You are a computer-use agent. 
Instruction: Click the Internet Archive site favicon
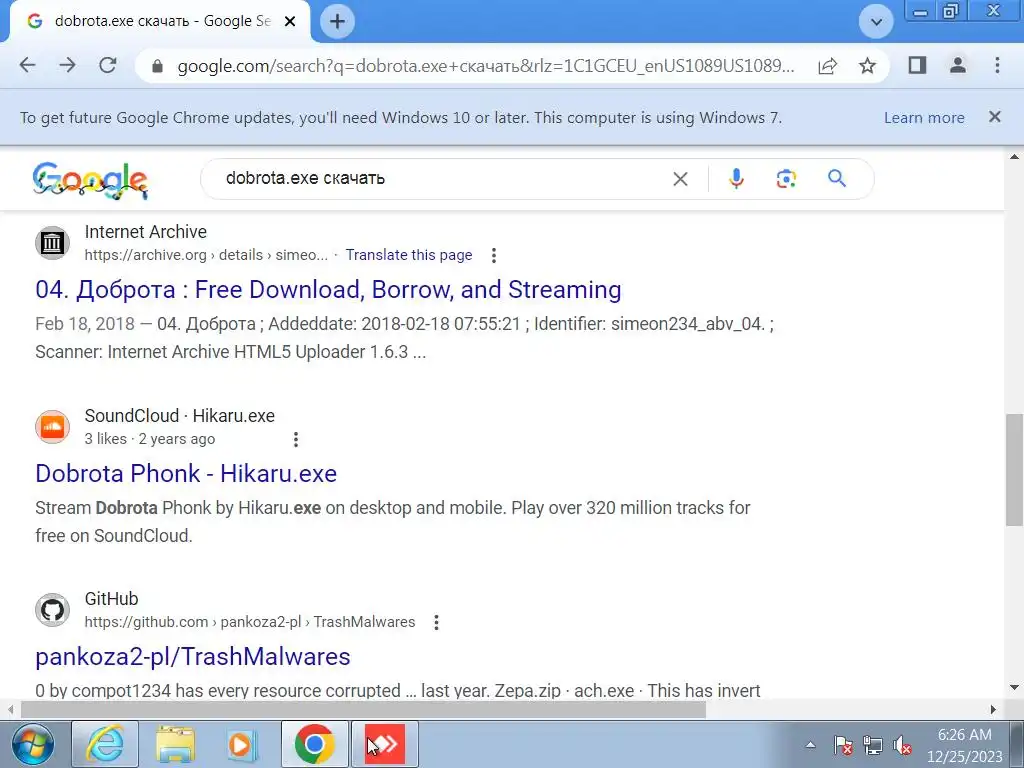pyautogui.click(x=52, y=243)
